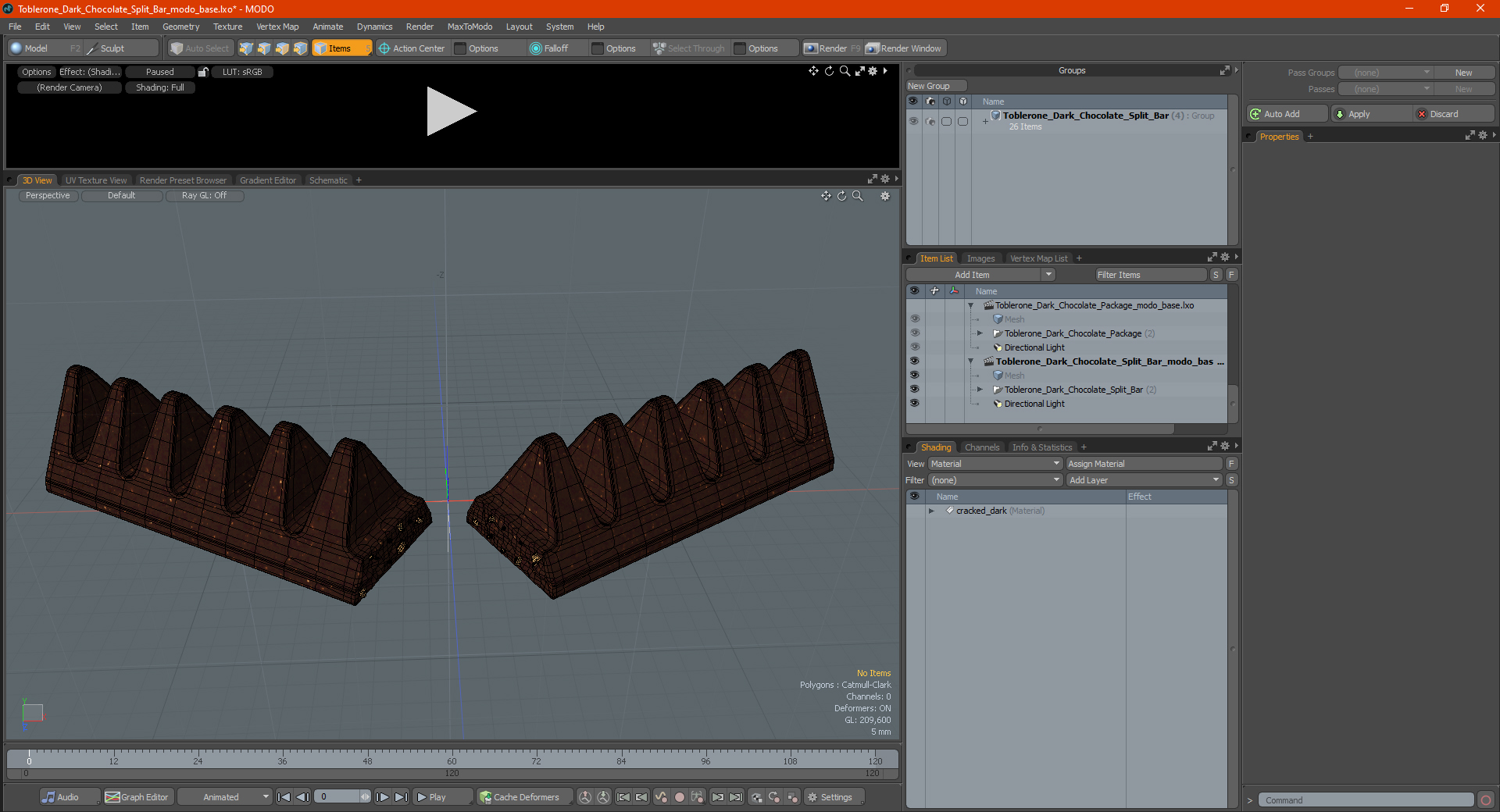The image size is (1500, 812).
Task: Step to next frame
Action: pyautogui.click(x=382, y=797)
